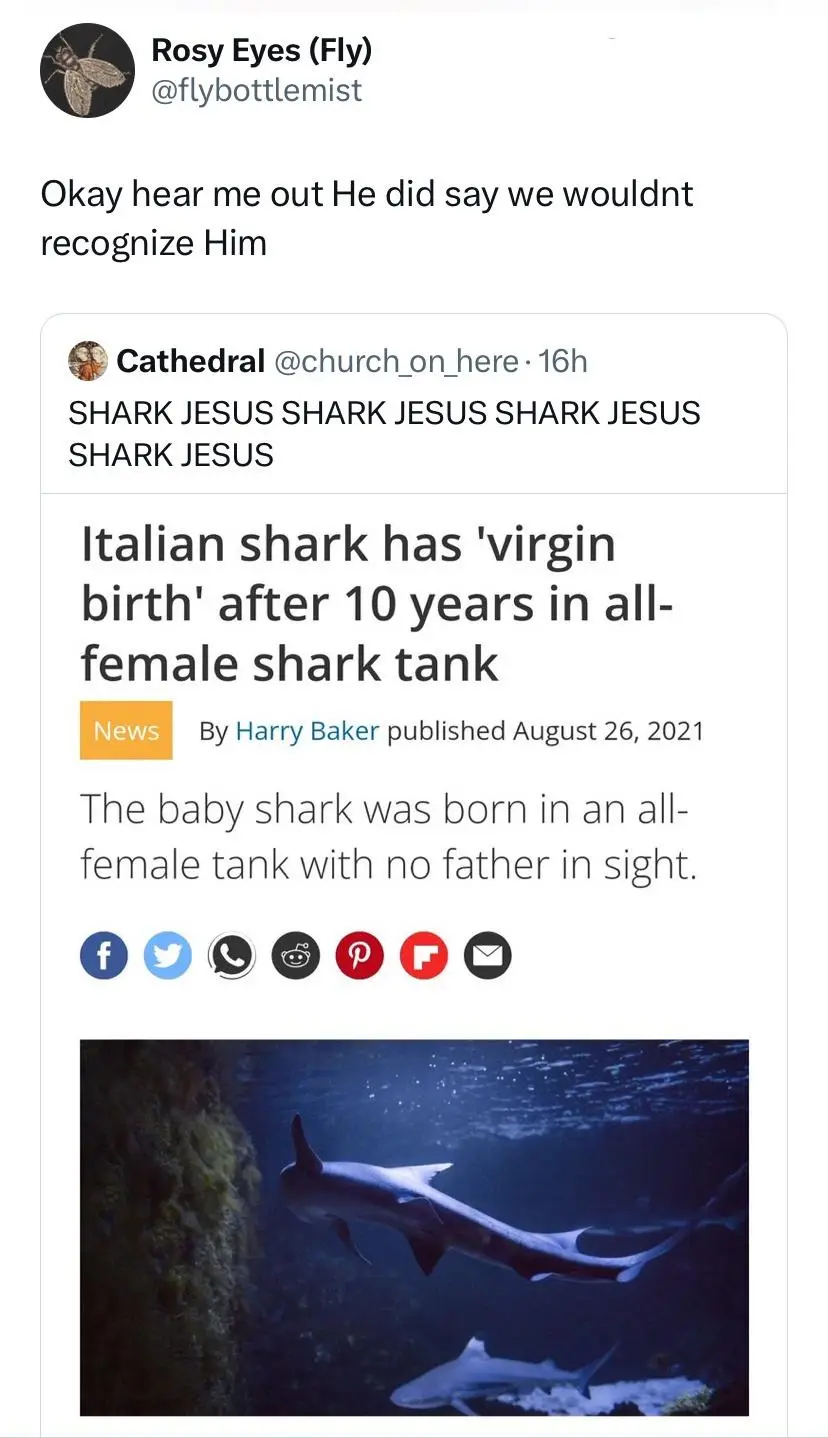Open Rosy Eyes fly profile avatar
This screenshot has width=828, height=1438.
[87, 70]
